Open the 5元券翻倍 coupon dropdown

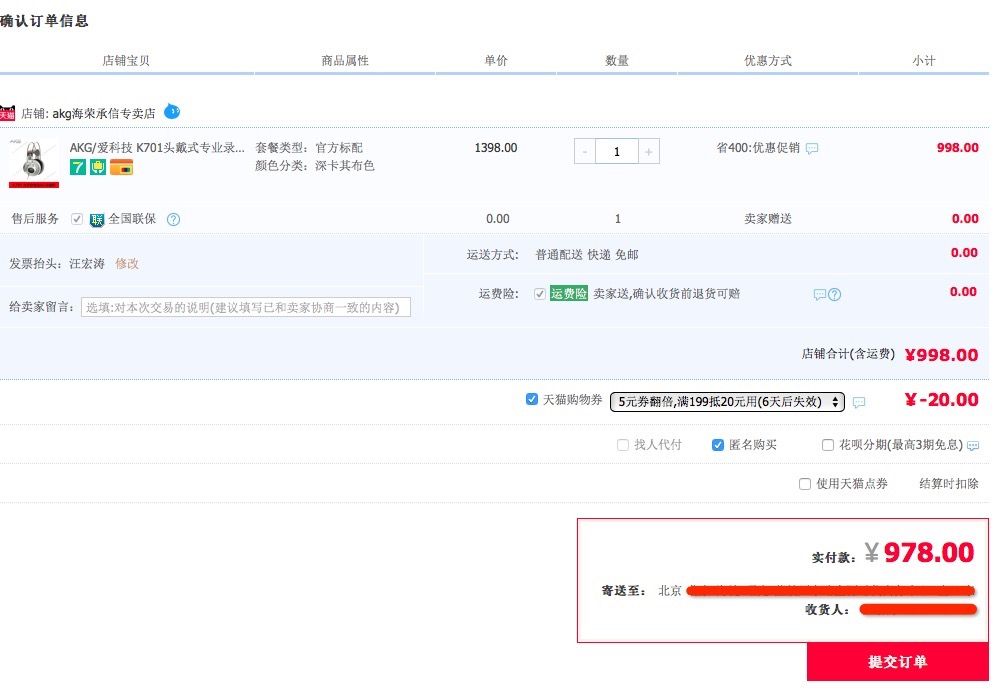tap(727, 401)
